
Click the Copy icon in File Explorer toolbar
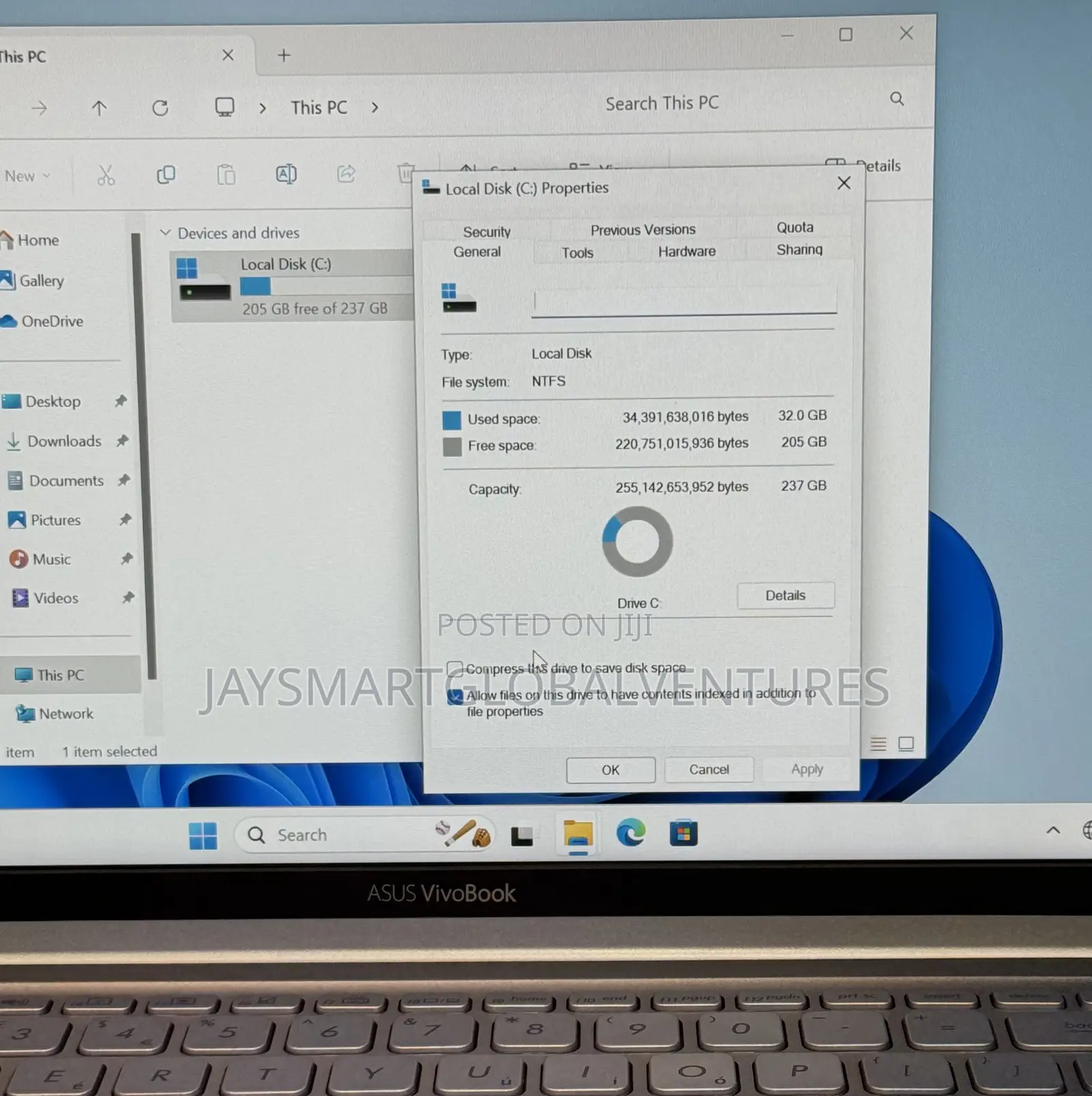[x=166, y=175]
